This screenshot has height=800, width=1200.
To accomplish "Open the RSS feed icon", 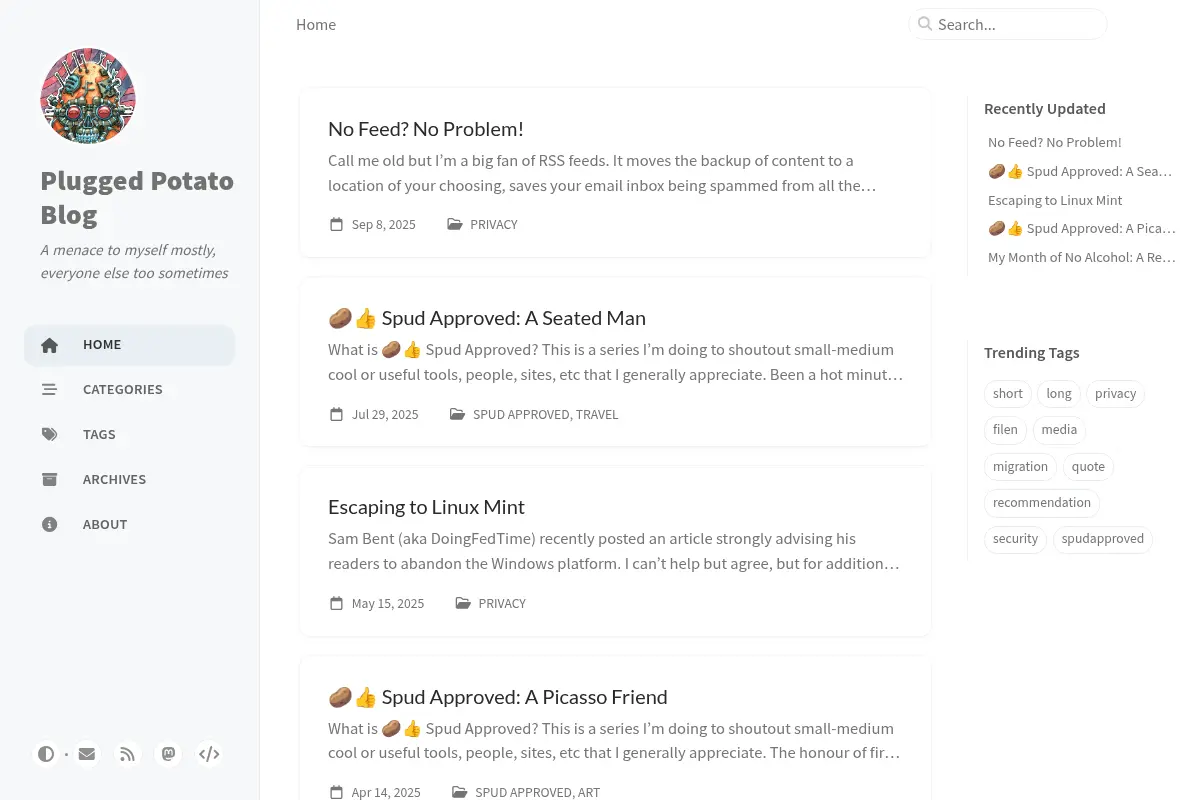I will (128, 754).
